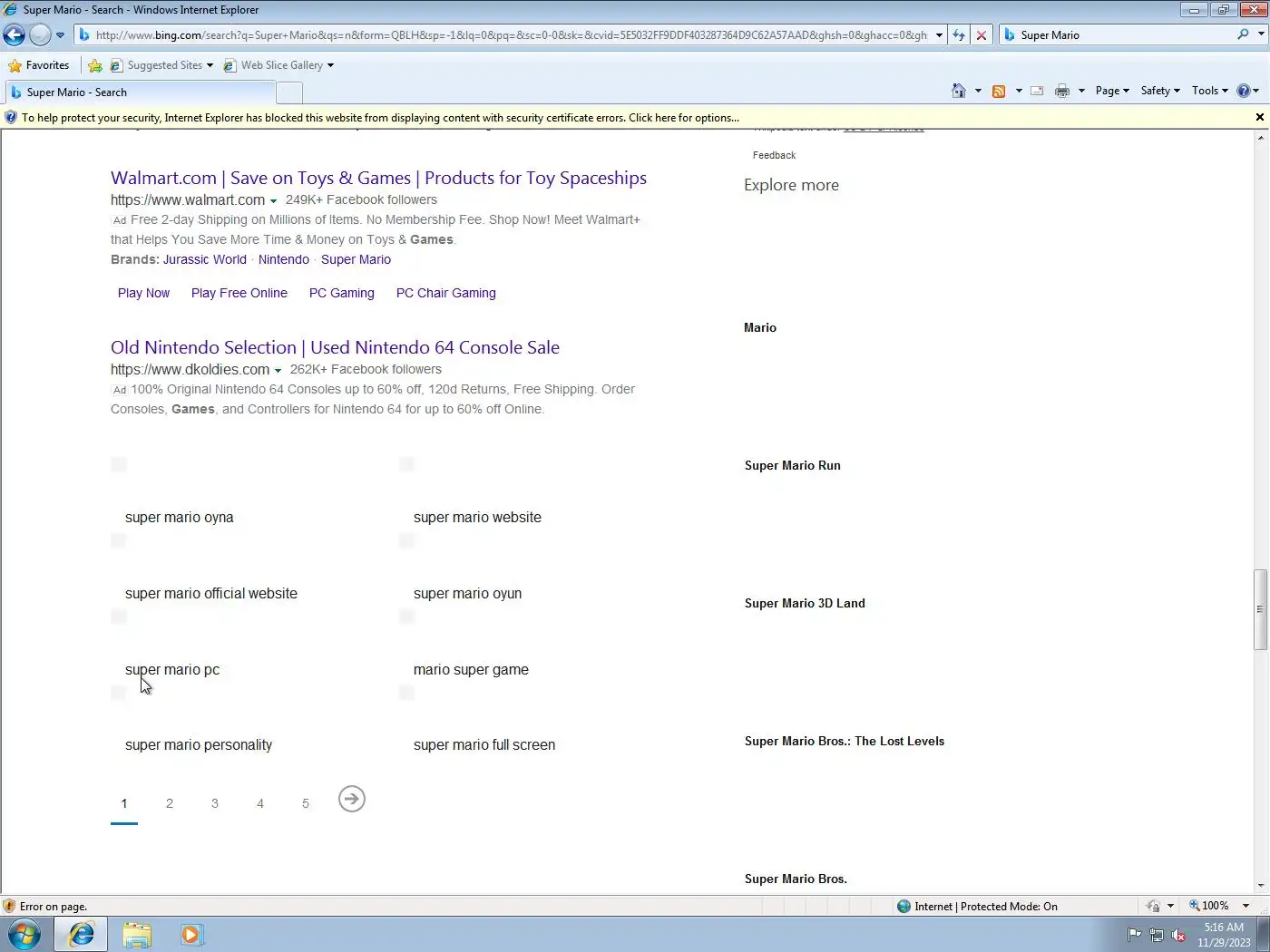Click the Forward navigation arrow
The height and width of the screenshot is (952, 1270).
coord(40,35)
